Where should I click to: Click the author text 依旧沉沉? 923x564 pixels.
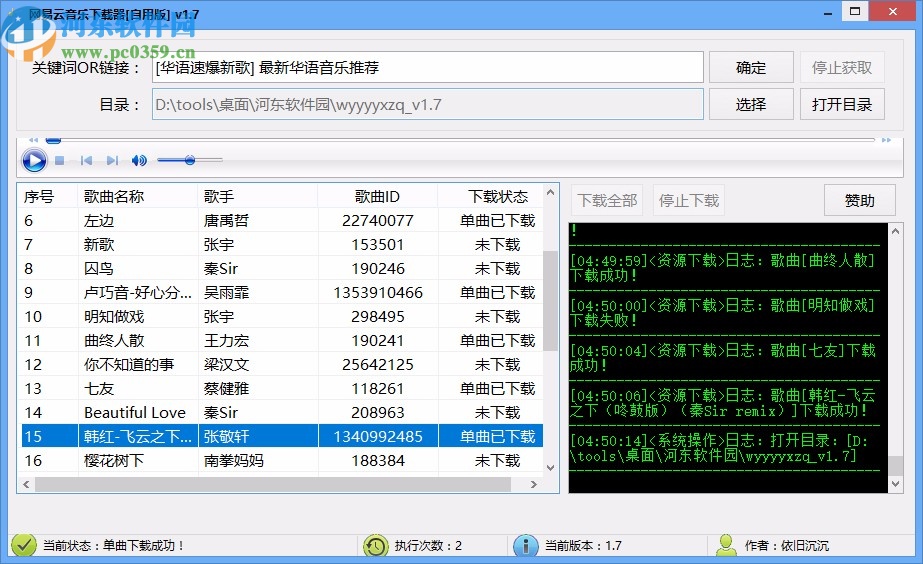805,546
